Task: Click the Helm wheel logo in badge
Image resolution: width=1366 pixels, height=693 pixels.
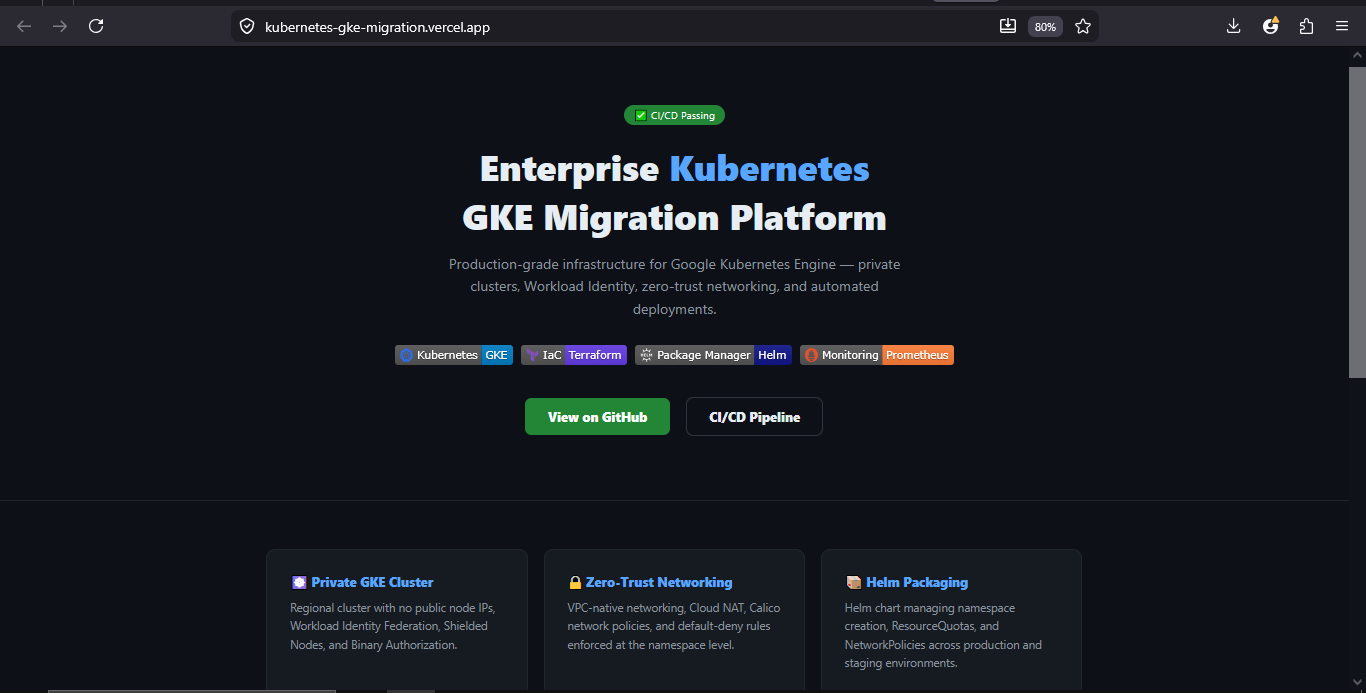Action: point(646,355)
